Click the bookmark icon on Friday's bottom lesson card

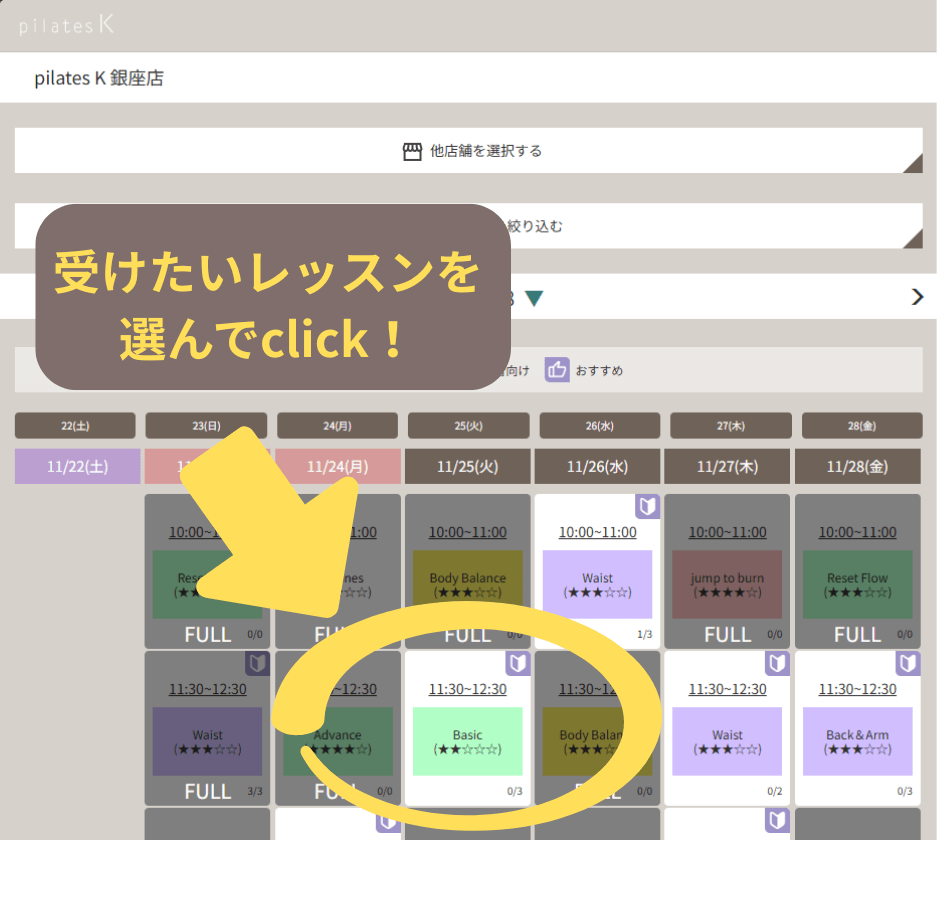(x=907, y=821)
